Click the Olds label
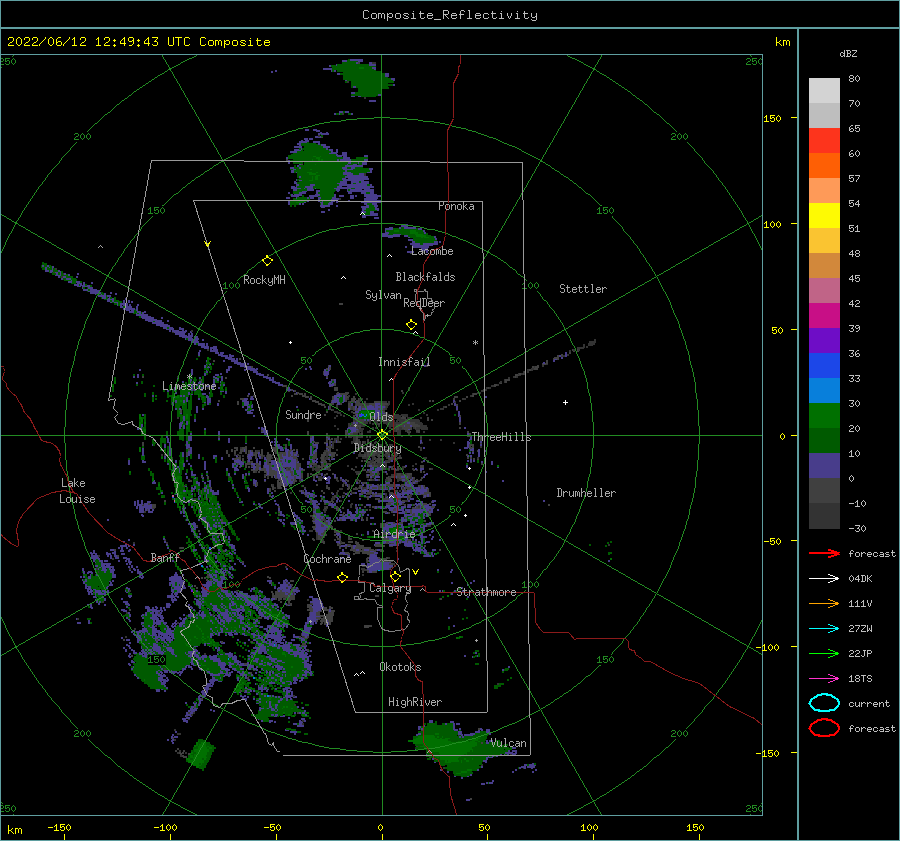 [x=381, y=417]
